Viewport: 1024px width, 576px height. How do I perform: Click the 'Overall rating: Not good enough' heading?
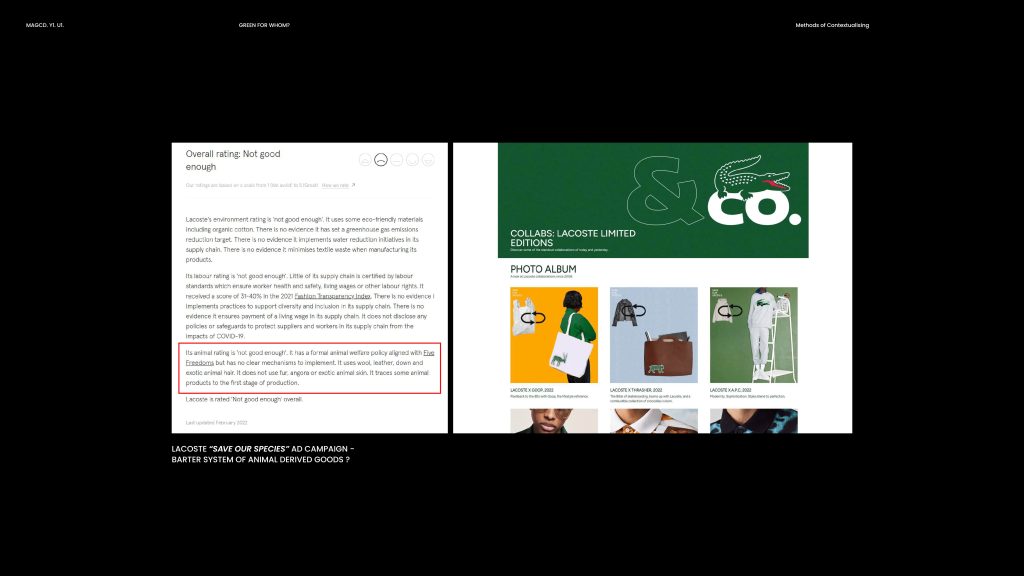click(232, 160)
